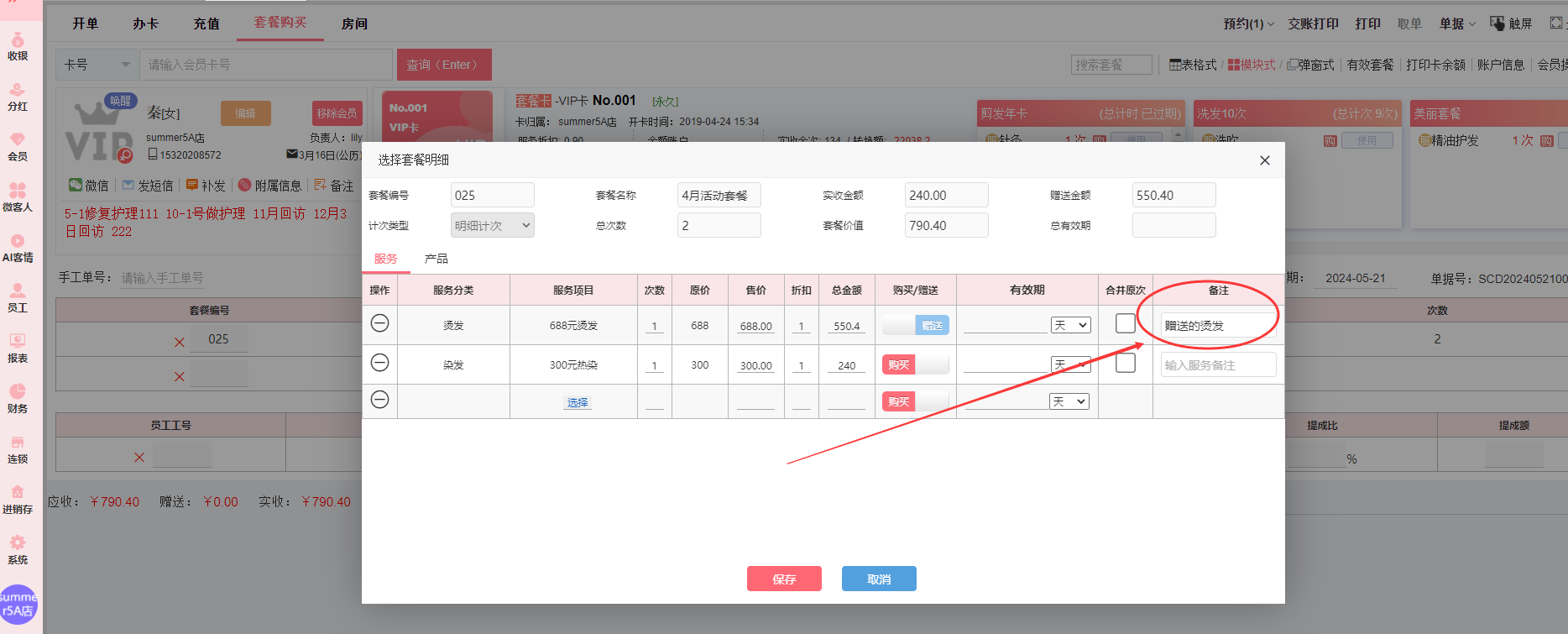Click the 保存 save button
Screen dimensions: 1568x634
click(x=784, y=579)
